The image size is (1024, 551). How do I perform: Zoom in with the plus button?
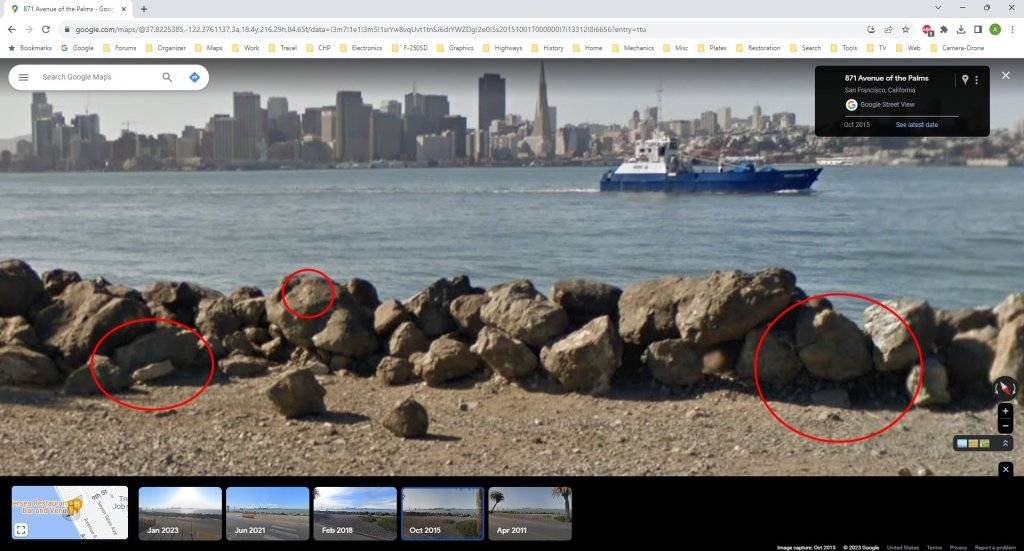(1006, 411)
